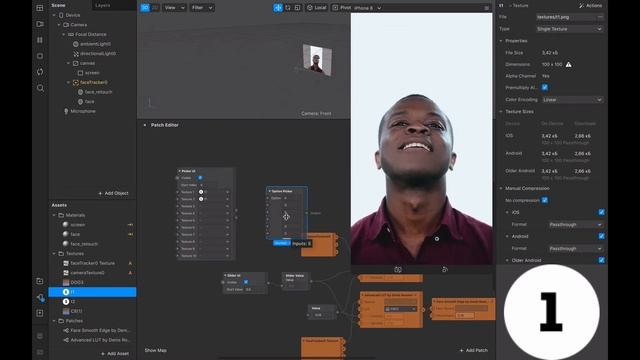Image resolution: width=640 pixels, height=360 pixels.
Task: Click the restart/refresh icon in left toolbar
Action: pyautogui.click(x=40, y=72)
